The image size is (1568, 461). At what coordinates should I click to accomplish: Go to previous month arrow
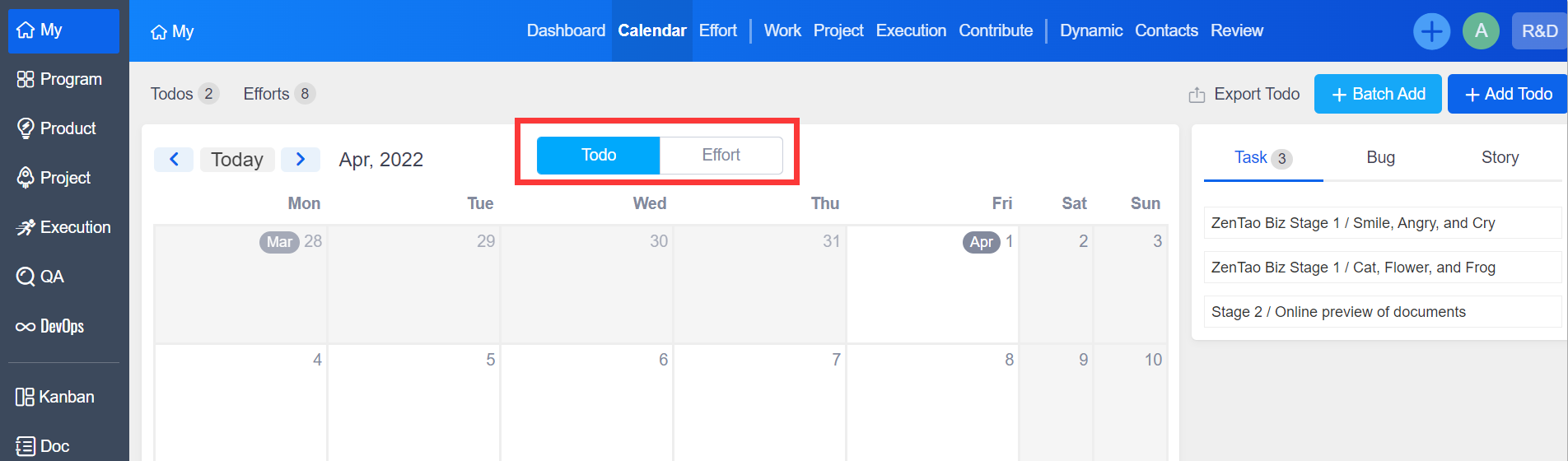(x=174, y=159)
